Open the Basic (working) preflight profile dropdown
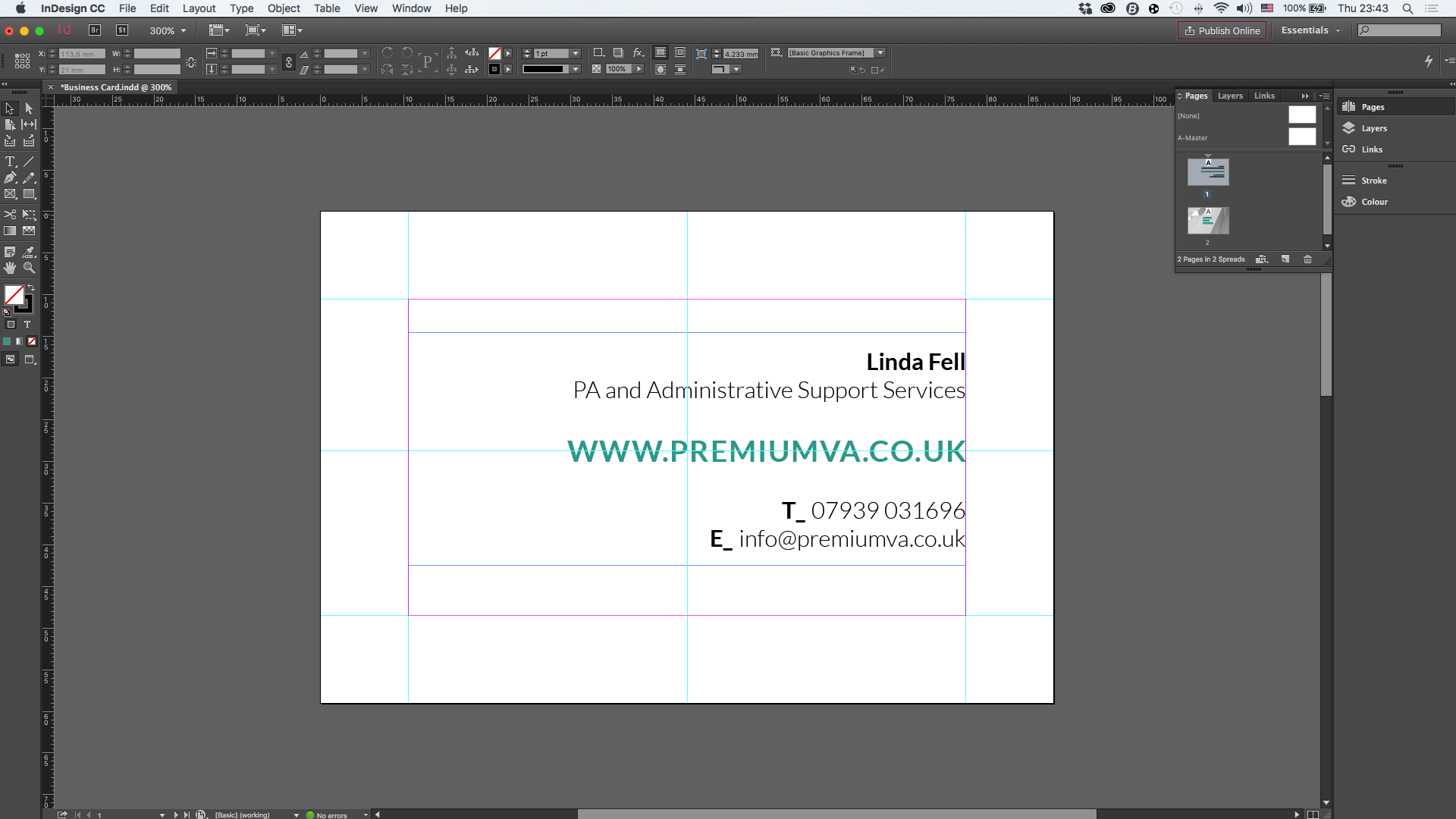 click(297, 814)
